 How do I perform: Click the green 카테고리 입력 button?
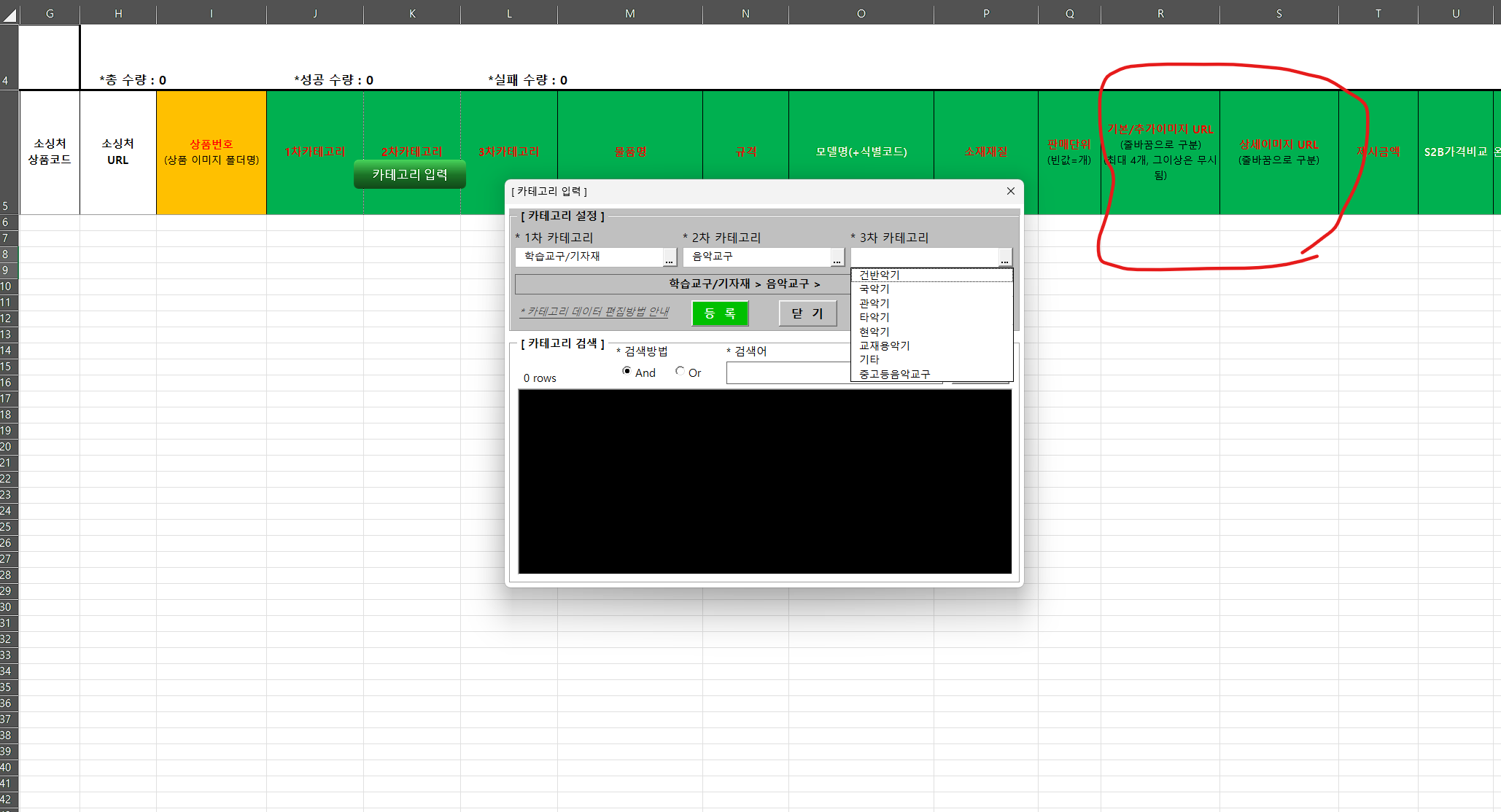(x=409, y=175)
